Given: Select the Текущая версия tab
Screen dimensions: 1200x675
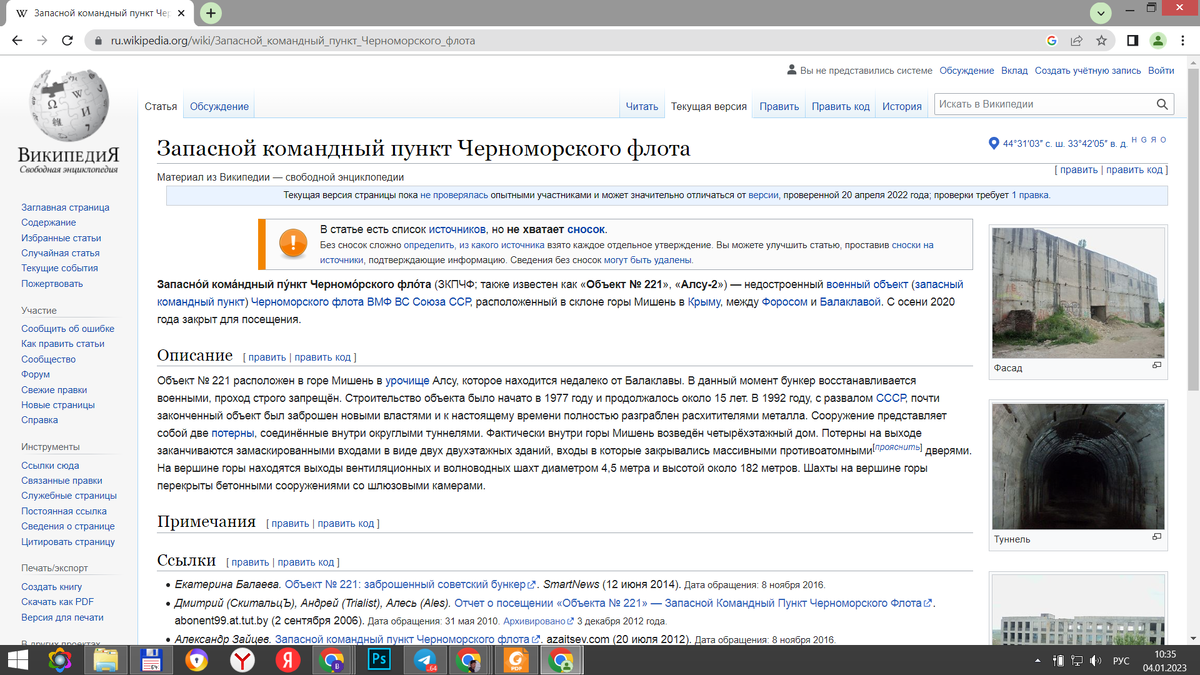Looking at the screenshot, I should [x=709, y=106].
